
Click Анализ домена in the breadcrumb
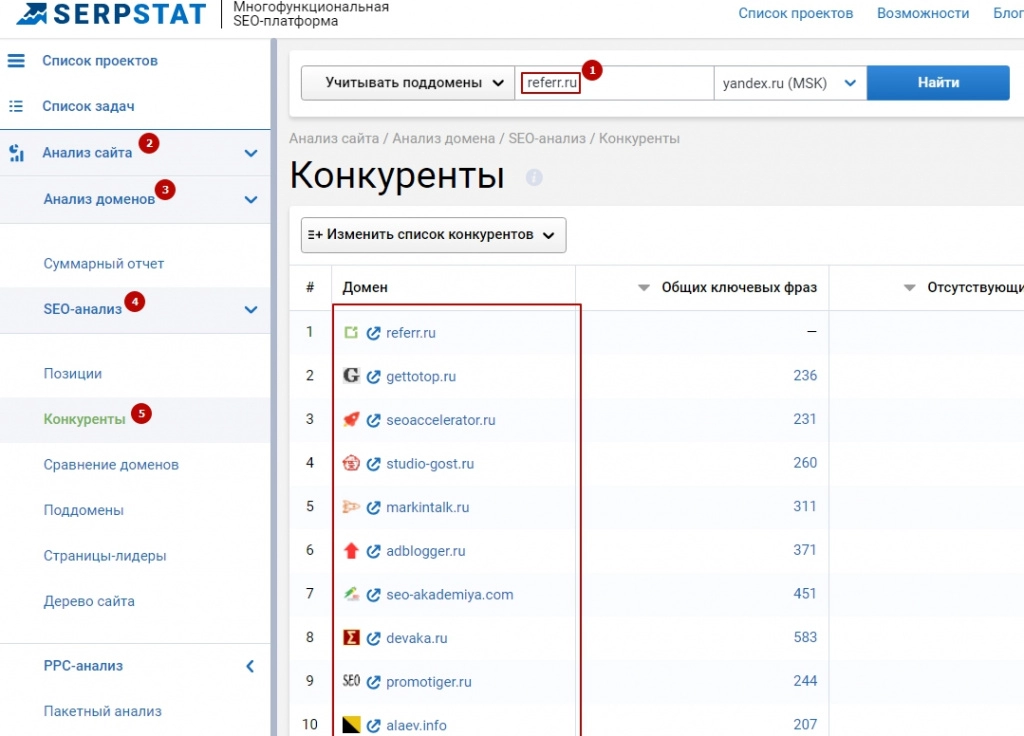point(443,139)
